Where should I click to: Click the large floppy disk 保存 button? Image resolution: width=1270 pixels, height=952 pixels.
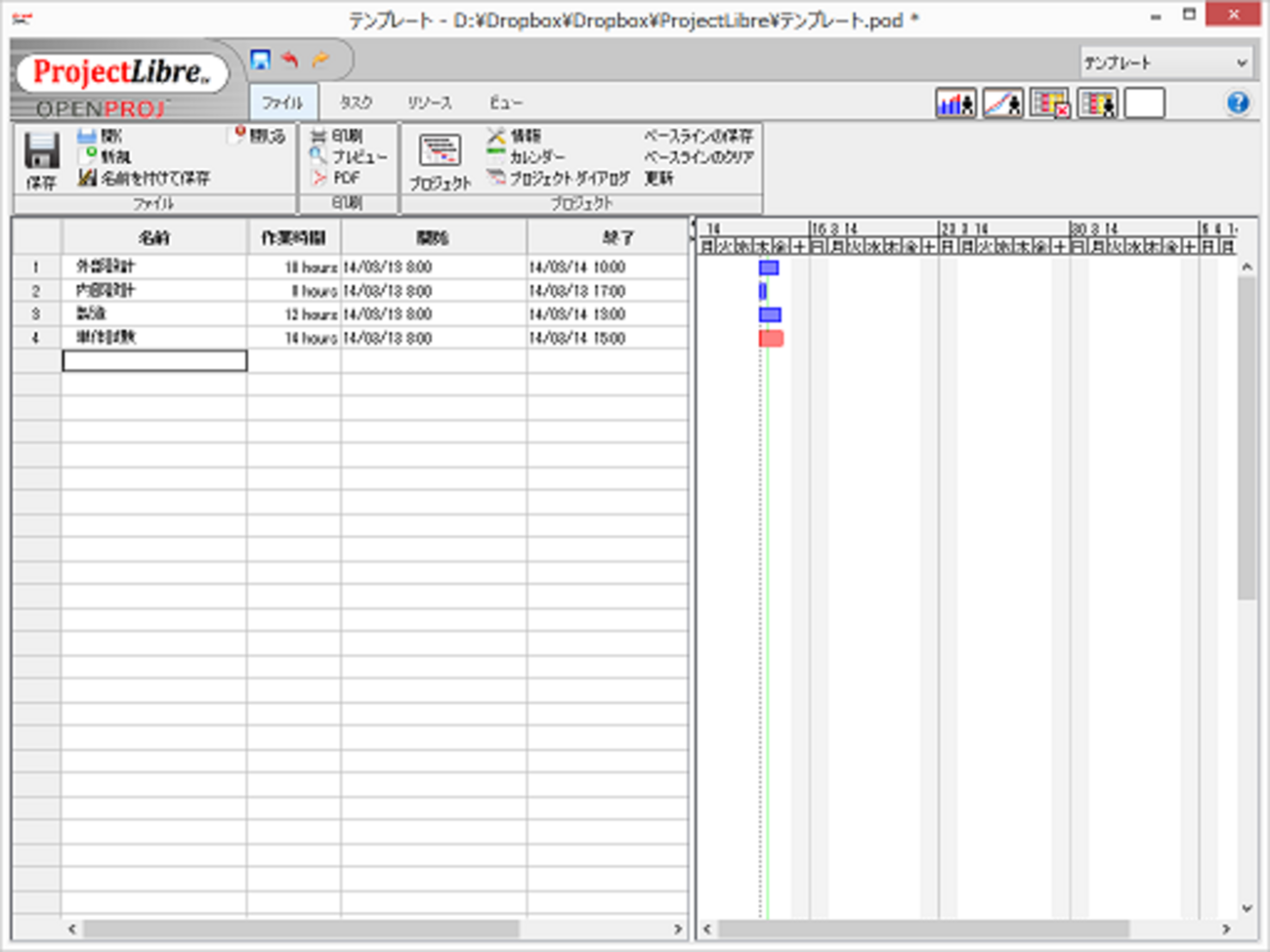pyautogui.click(x=42, y=160)
